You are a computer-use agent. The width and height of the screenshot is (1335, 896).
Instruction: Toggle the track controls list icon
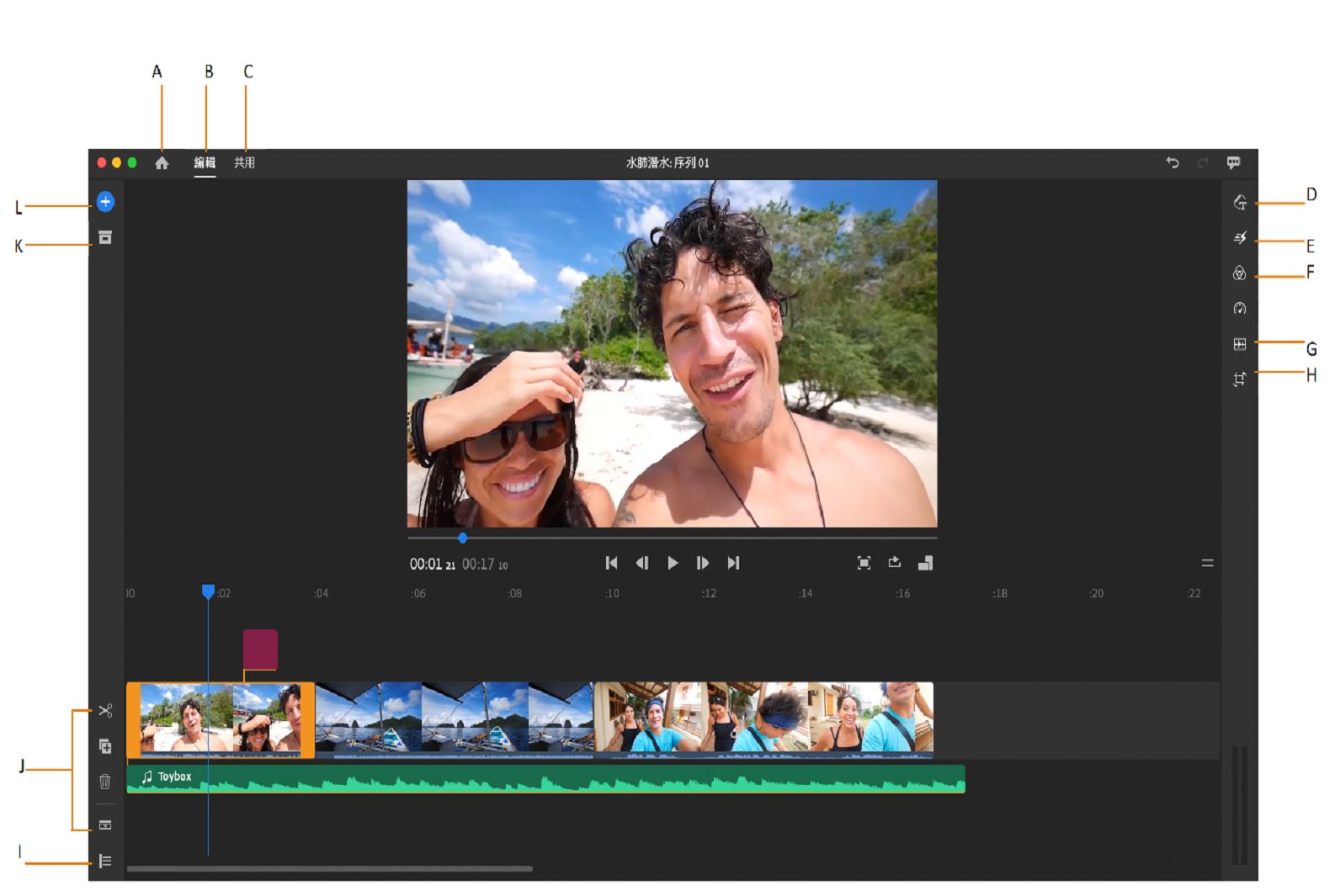[105, 861]
